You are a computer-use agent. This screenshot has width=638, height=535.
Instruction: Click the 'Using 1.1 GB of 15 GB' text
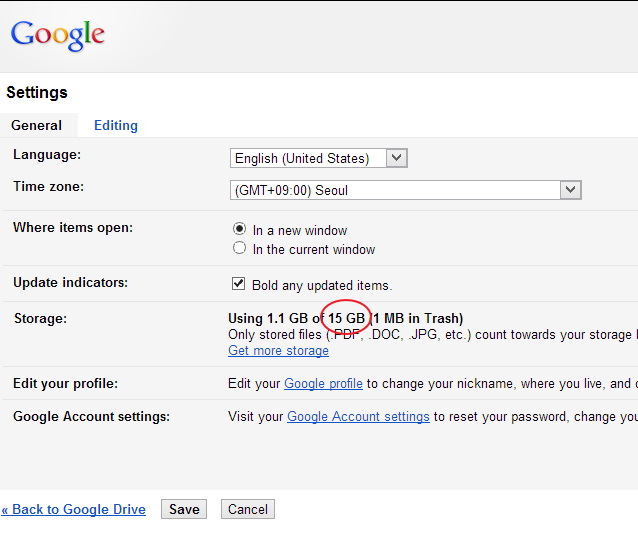tap(297, 318)
